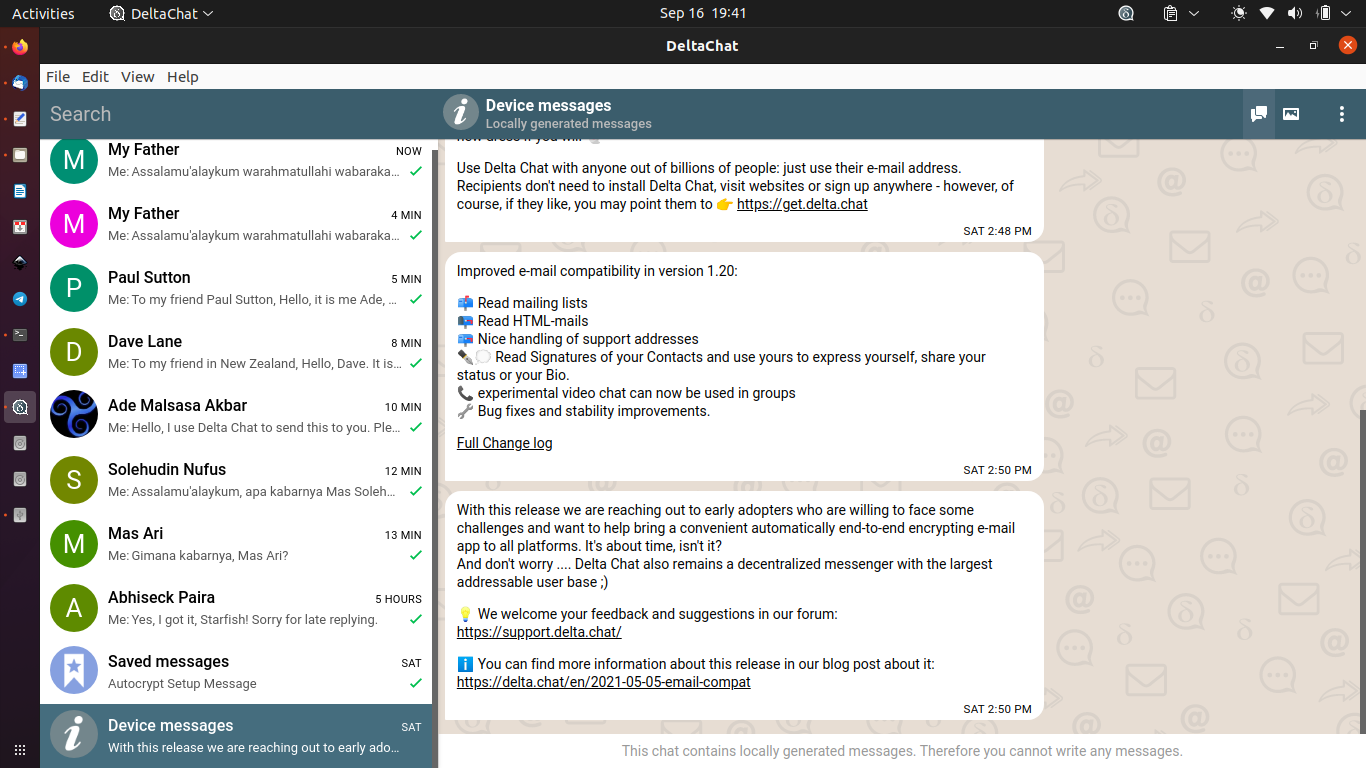Open Saved messages chat row
This screenshot has width=1366, height=768.
pos(236,672)
